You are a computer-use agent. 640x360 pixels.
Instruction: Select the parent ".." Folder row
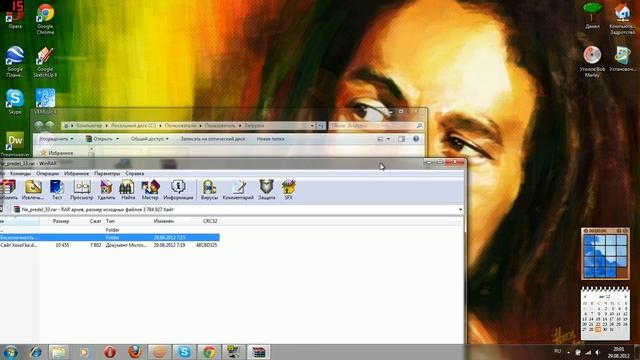point(109,230)
